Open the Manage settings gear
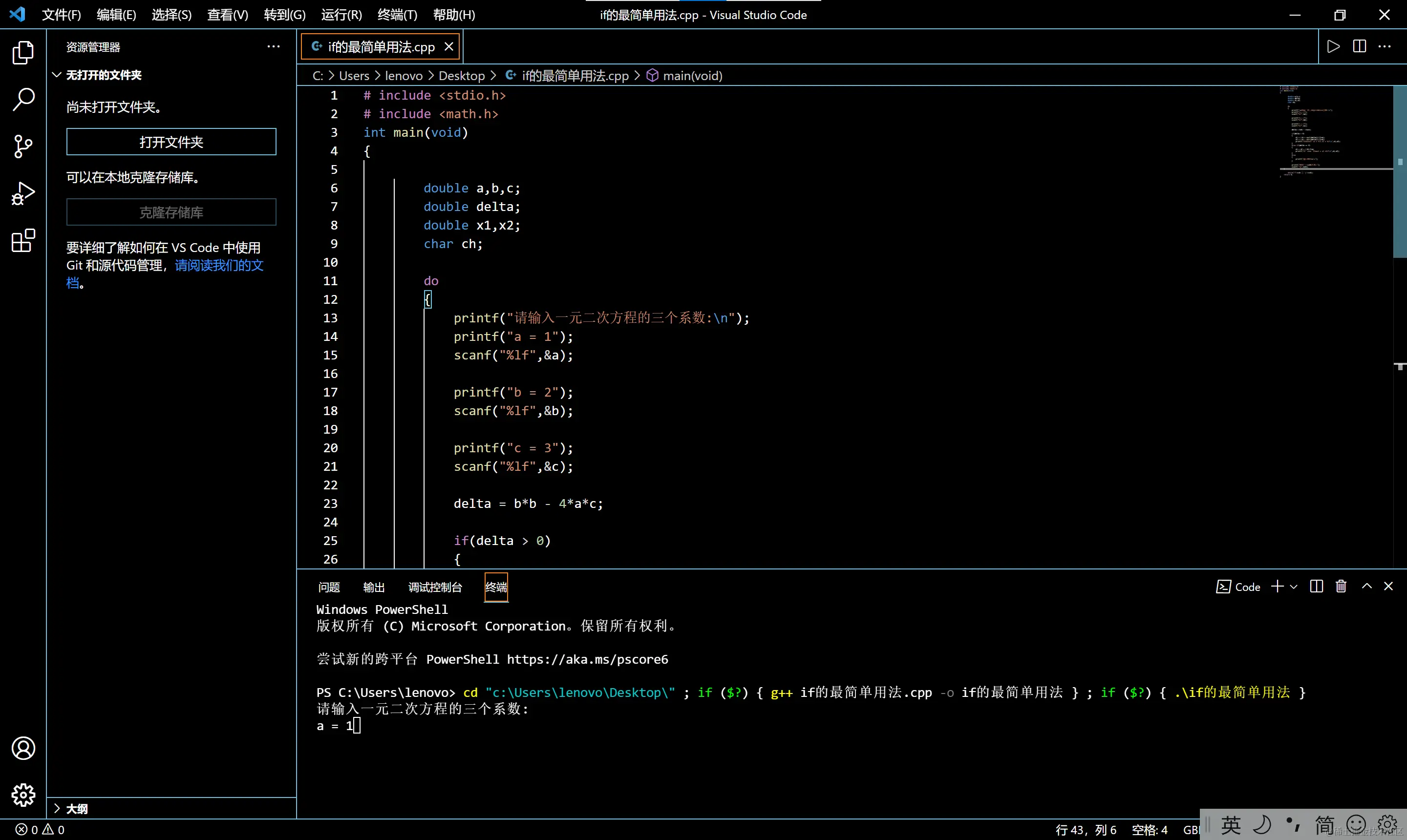This screenshot has height=840, width=1407. coord(23,795)
